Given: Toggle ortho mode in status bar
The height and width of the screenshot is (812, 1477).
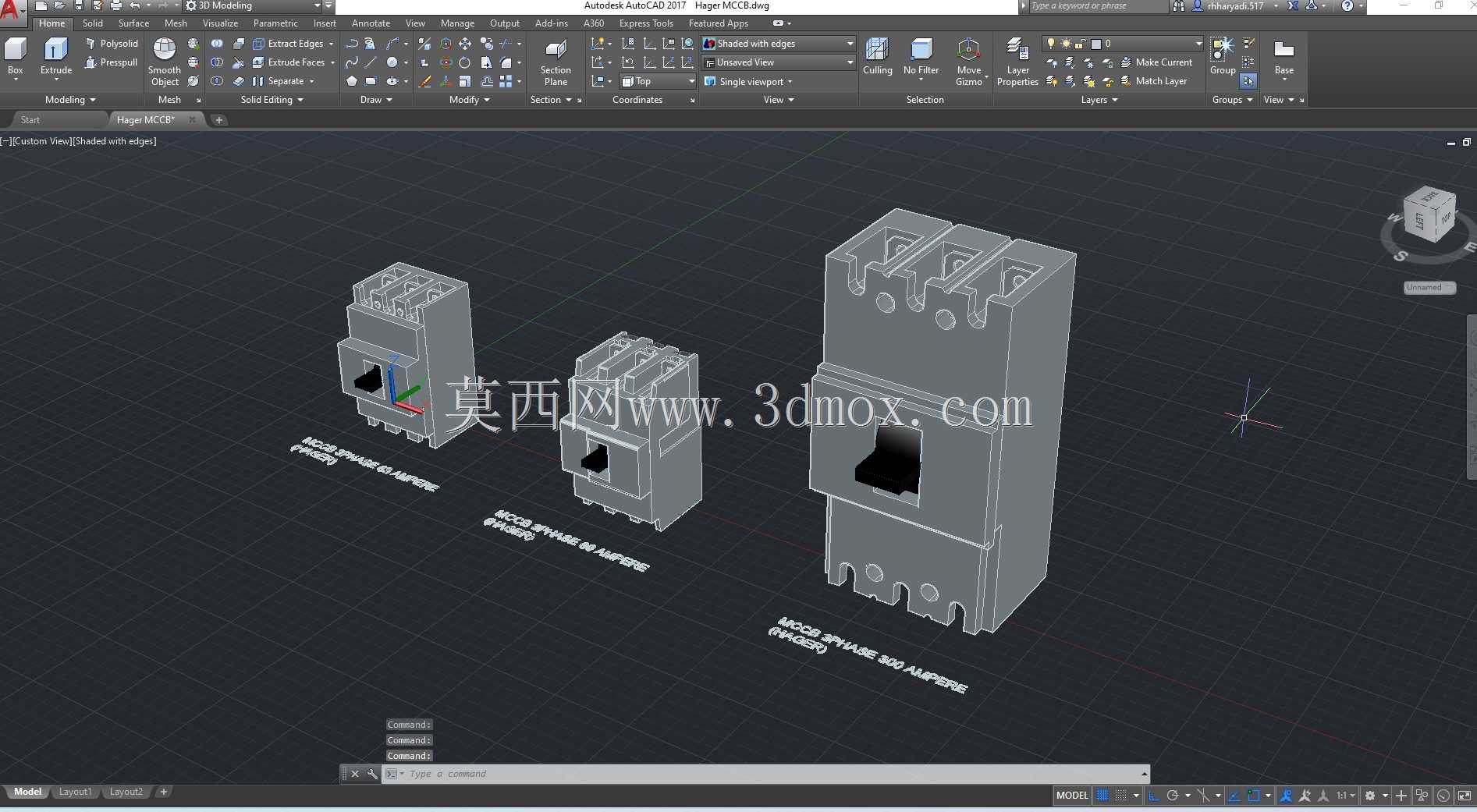Looking at the screenshot, I should point(1154,796).
